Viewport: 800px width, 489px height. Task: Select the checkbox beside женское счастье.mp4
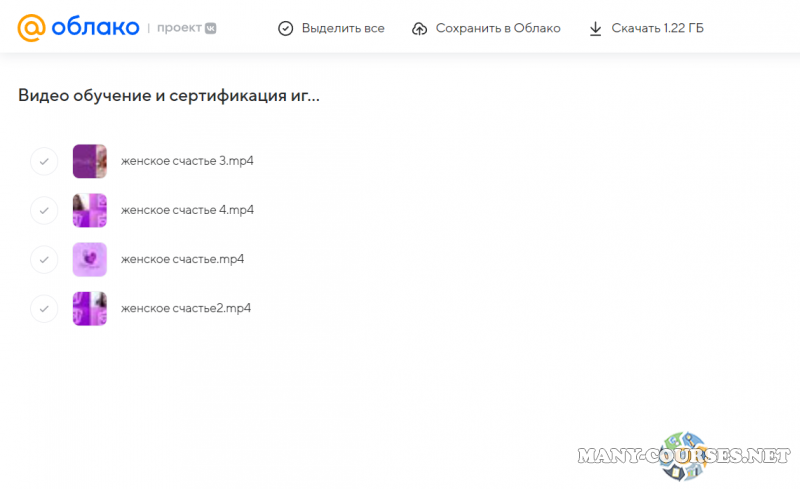[44, 259]
